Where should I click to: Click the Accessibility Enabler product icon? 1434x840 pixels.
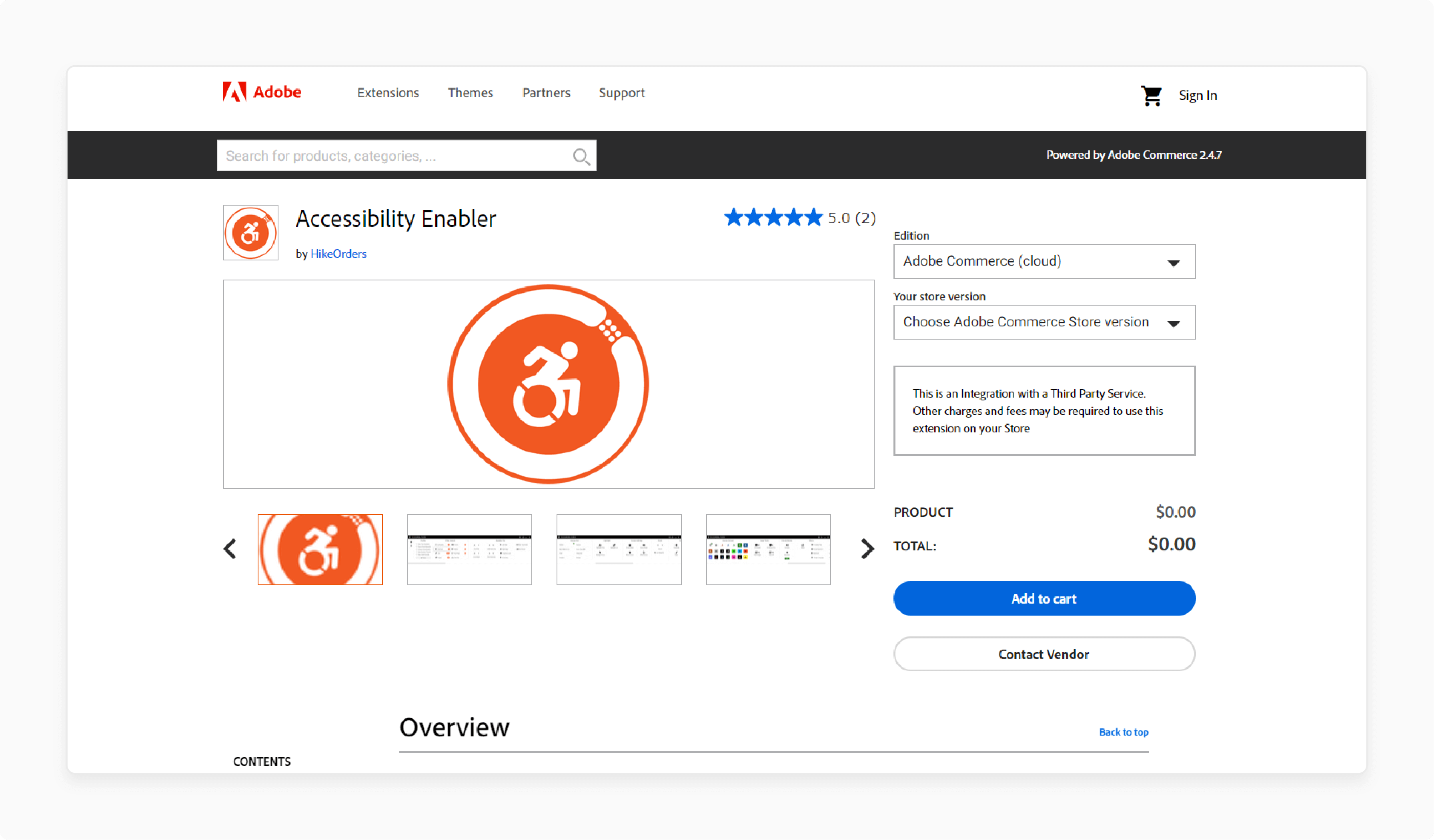click(250, 233)
